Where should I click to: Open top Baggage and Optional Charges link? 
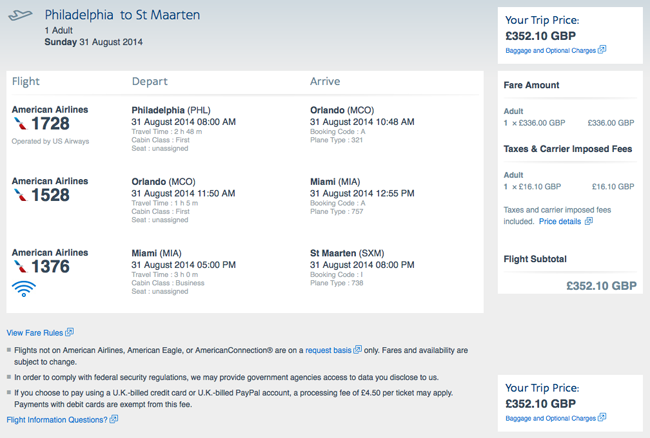point(551,51)
